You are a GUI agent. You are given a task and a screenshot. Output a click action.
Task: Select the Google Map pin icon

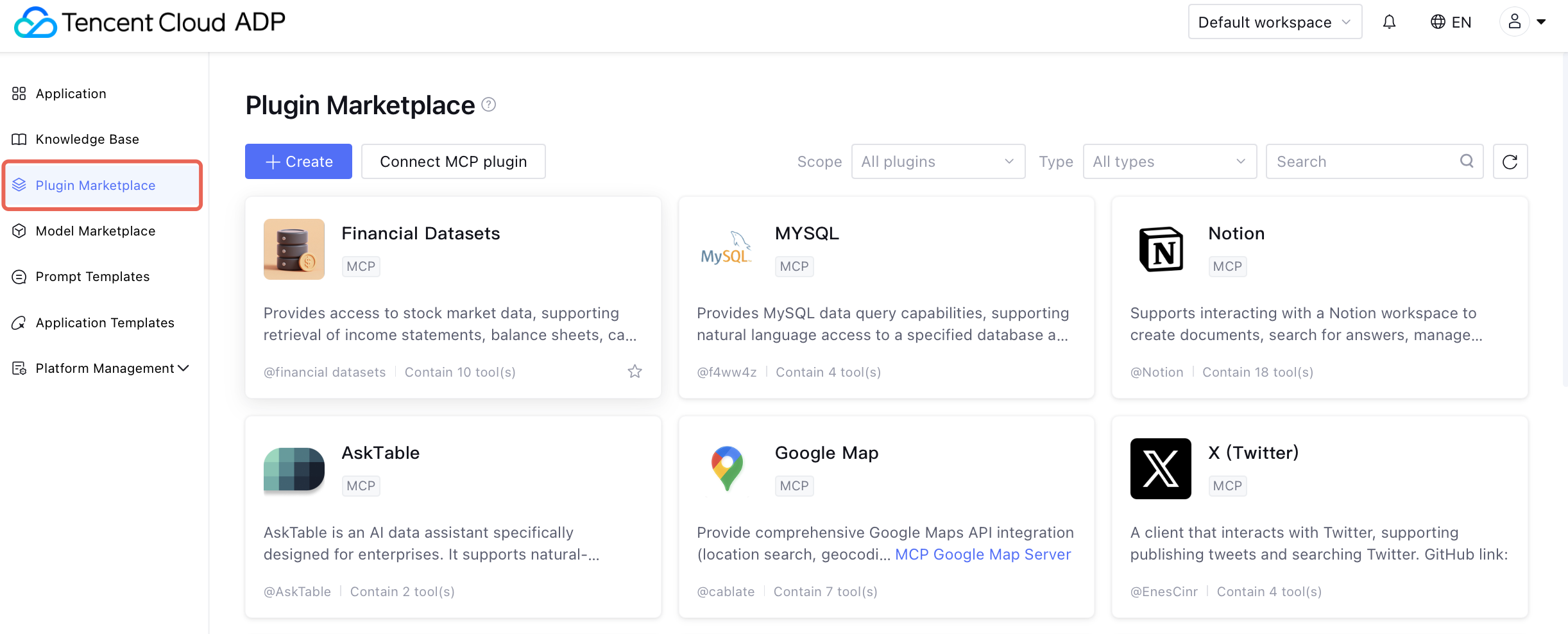(727, 468)
